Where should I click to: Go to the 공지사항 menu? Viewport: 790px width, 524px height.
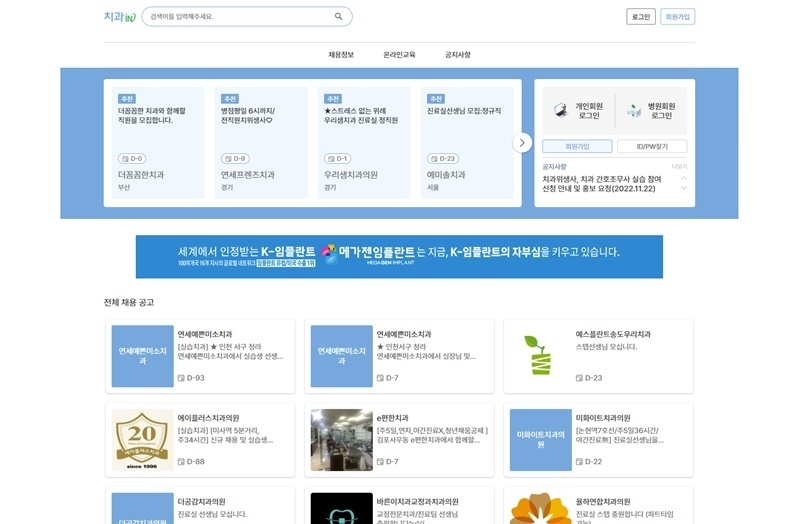[457, 54]
